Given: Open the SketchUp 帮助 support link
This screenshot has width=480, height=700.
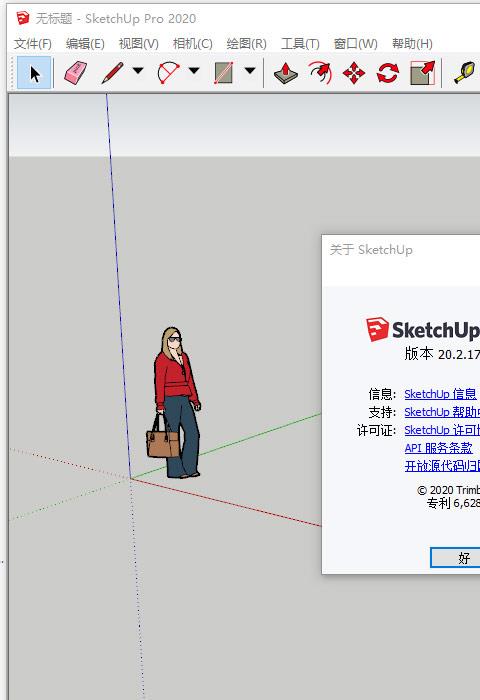Looking at the screenshot, I should tap(442, 412).
